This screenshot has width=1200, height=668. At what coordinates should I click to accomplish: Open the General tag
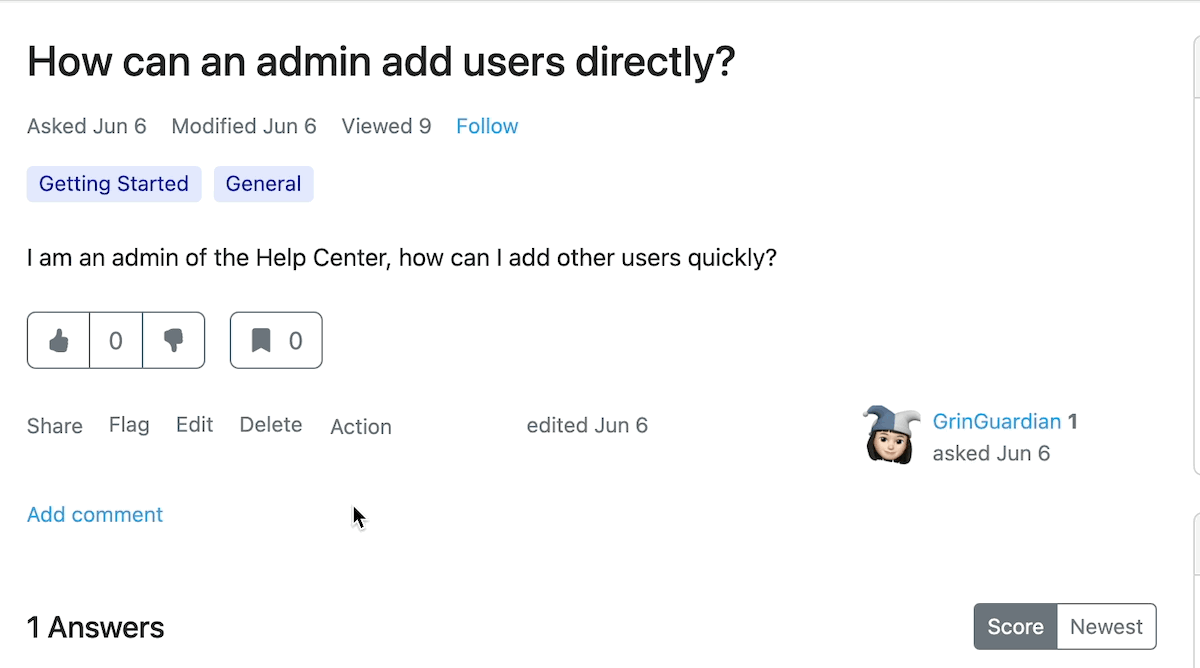[x=263, y=184]
